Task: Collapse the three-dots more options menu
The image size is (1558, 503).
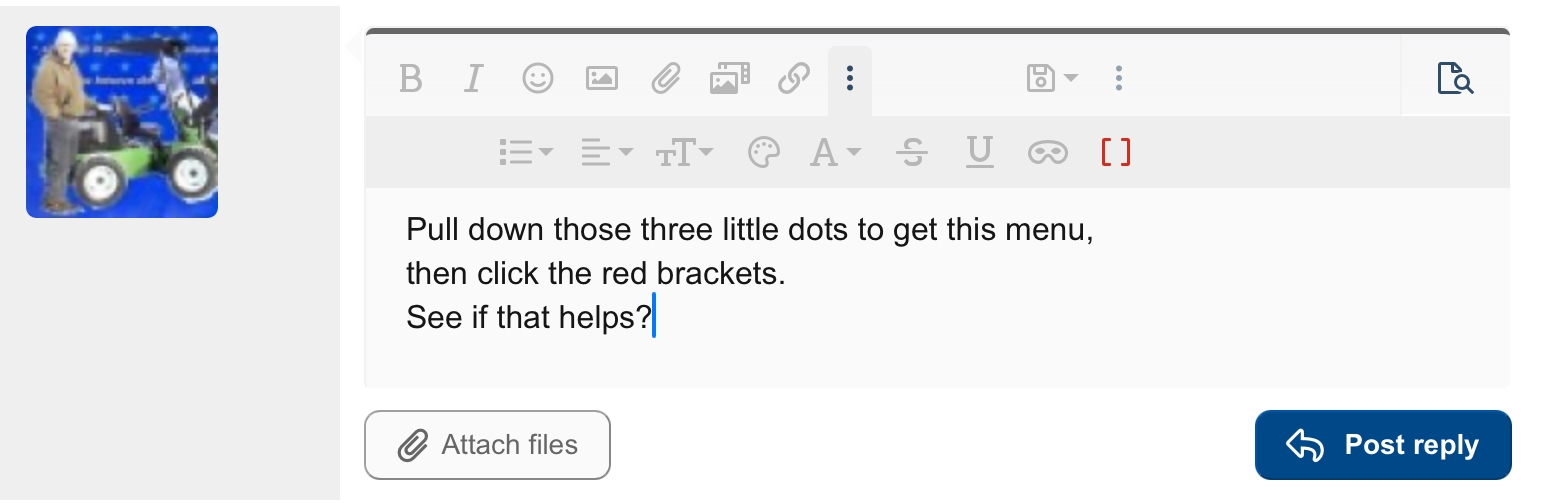Action: [849, 78]
